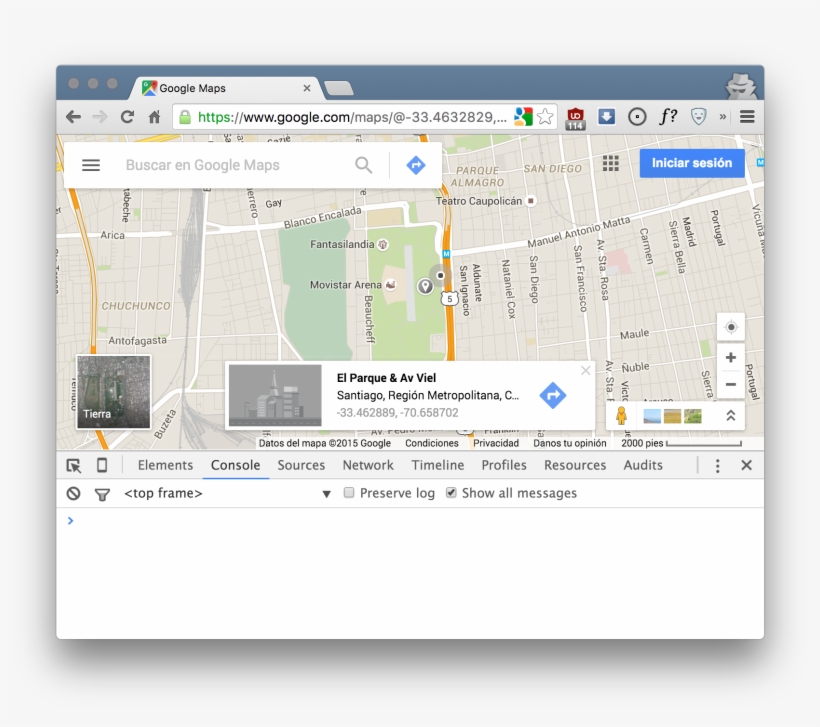Viewport: 820px width, 727px height.
Task: Show more extensions with double chevron
Action: [723, 117]
